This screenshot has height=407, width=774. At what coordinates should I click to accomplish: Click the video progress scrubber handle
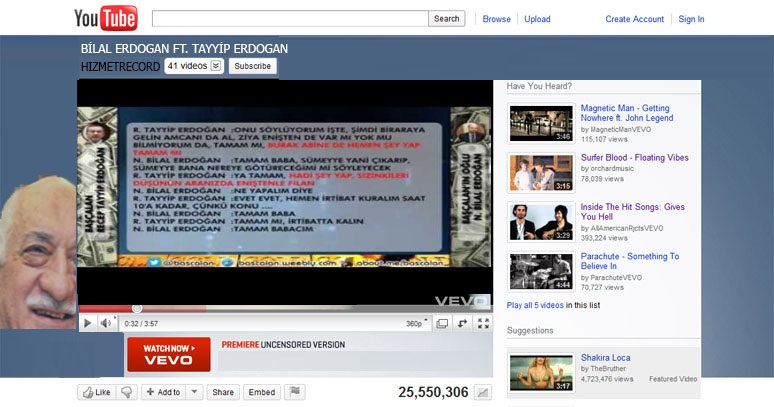137,308
